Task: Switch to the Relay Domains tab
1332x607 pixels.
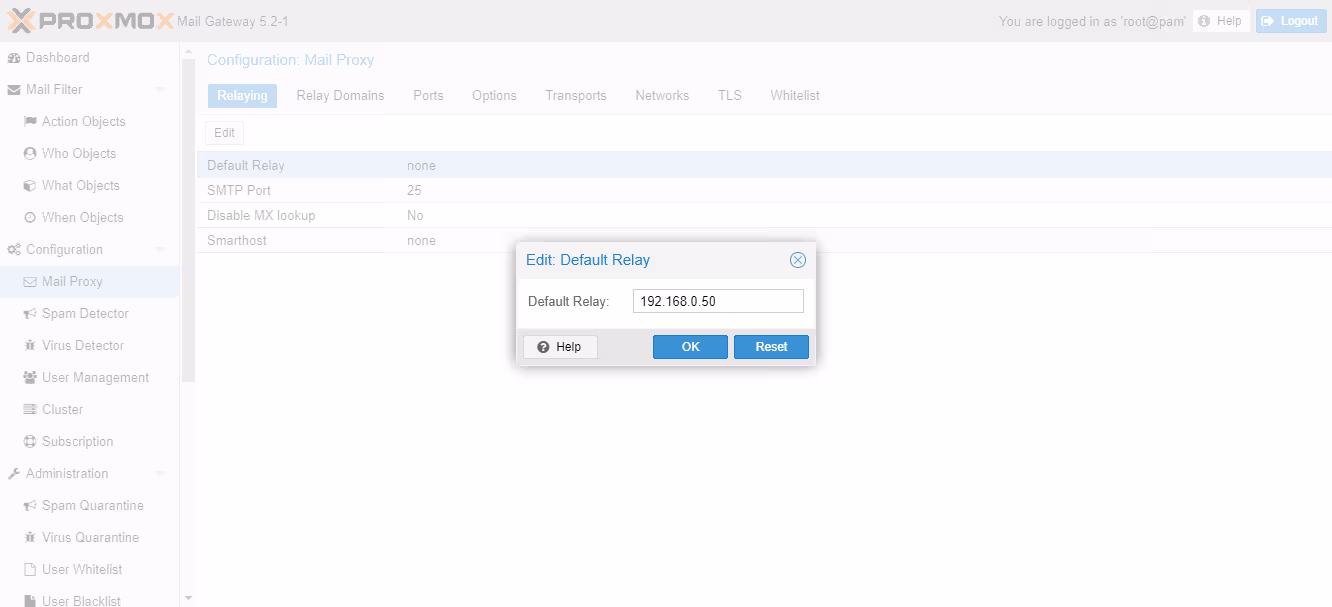Action: 340,96
